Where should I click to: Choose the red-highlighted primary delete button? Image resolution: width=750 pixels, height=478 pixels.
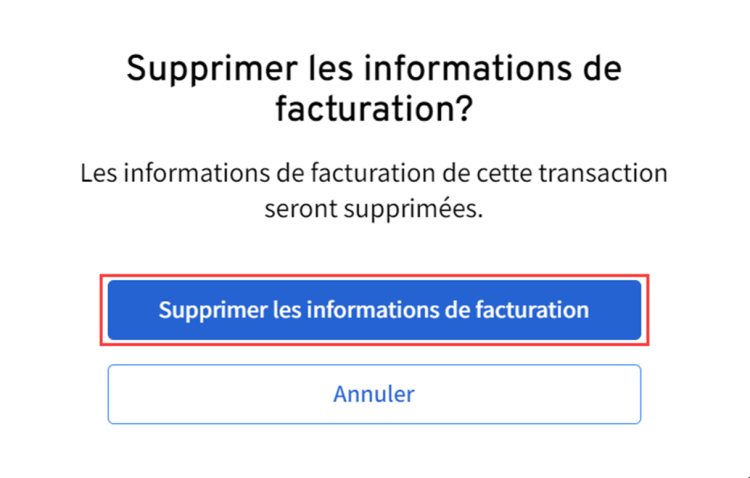coord(374,310)
